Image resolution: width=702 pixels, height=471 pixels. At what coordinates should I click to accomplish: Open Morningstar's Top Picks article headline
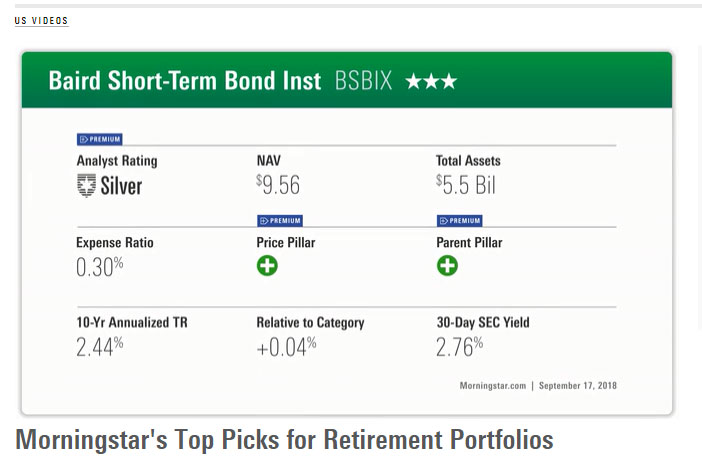point(284,439)
